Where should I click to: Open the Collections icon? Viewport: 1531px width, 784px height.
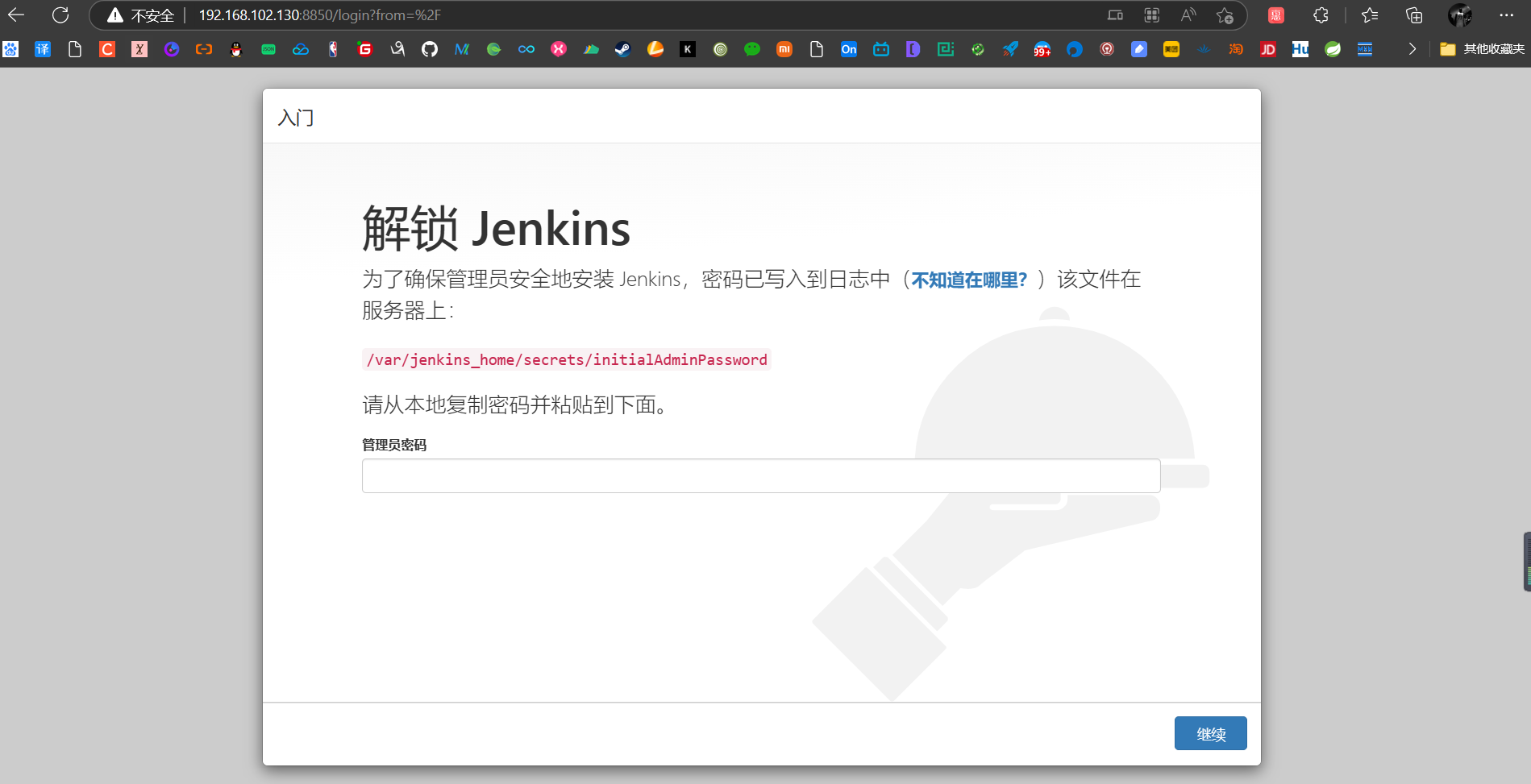click(1414, 15)
